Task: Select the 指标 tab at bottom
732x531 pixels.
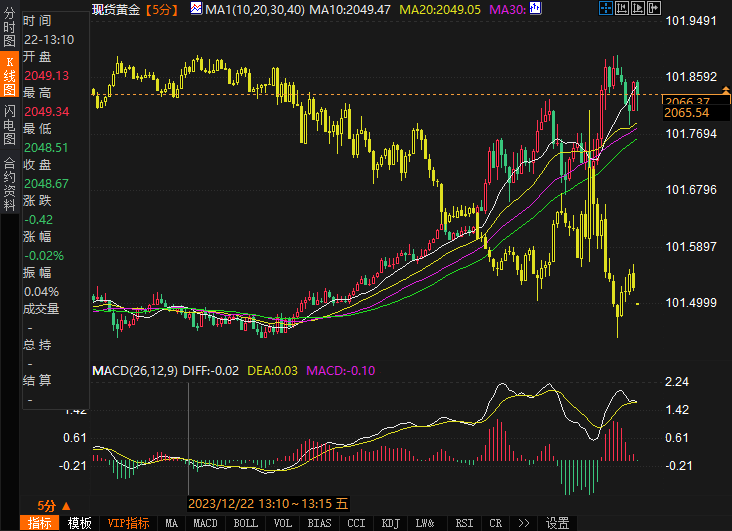Action: [x=40, y=523]
